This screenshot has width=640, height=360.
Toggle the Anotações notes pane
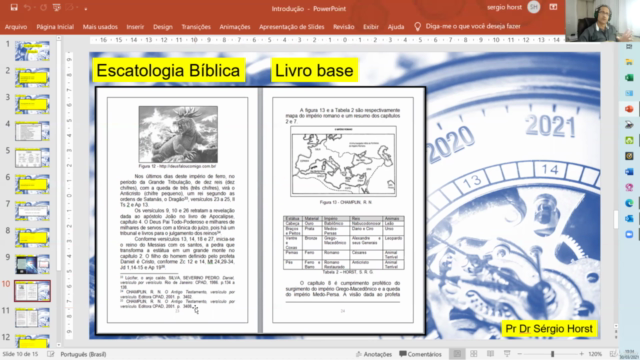tap(374, 354)
